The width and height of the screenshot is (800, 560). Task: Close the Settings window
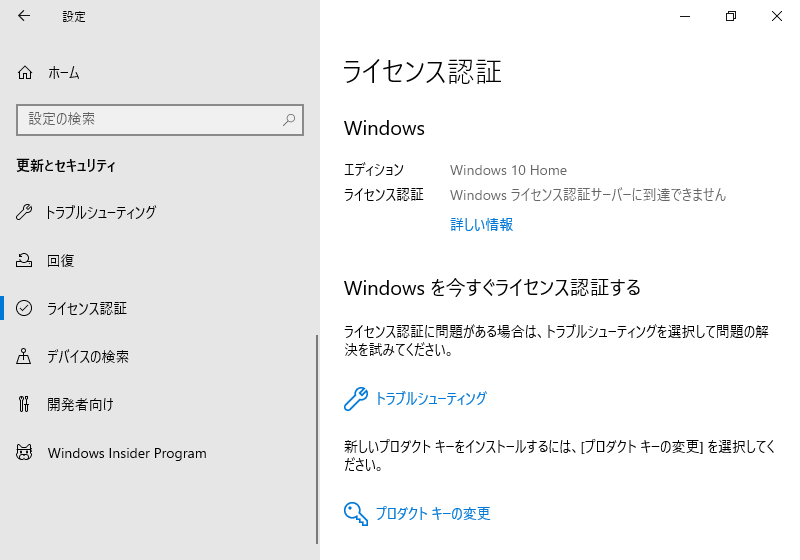[x=777, y=16]
